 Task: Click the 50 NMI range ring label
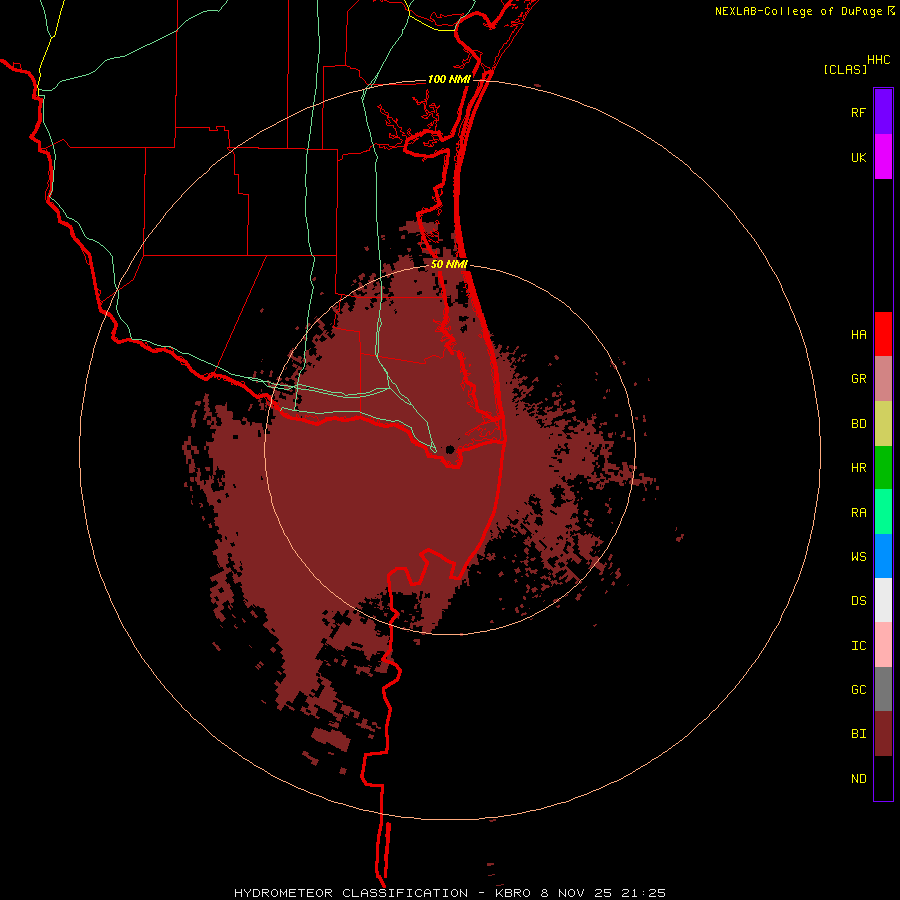[x=449, y=264]
